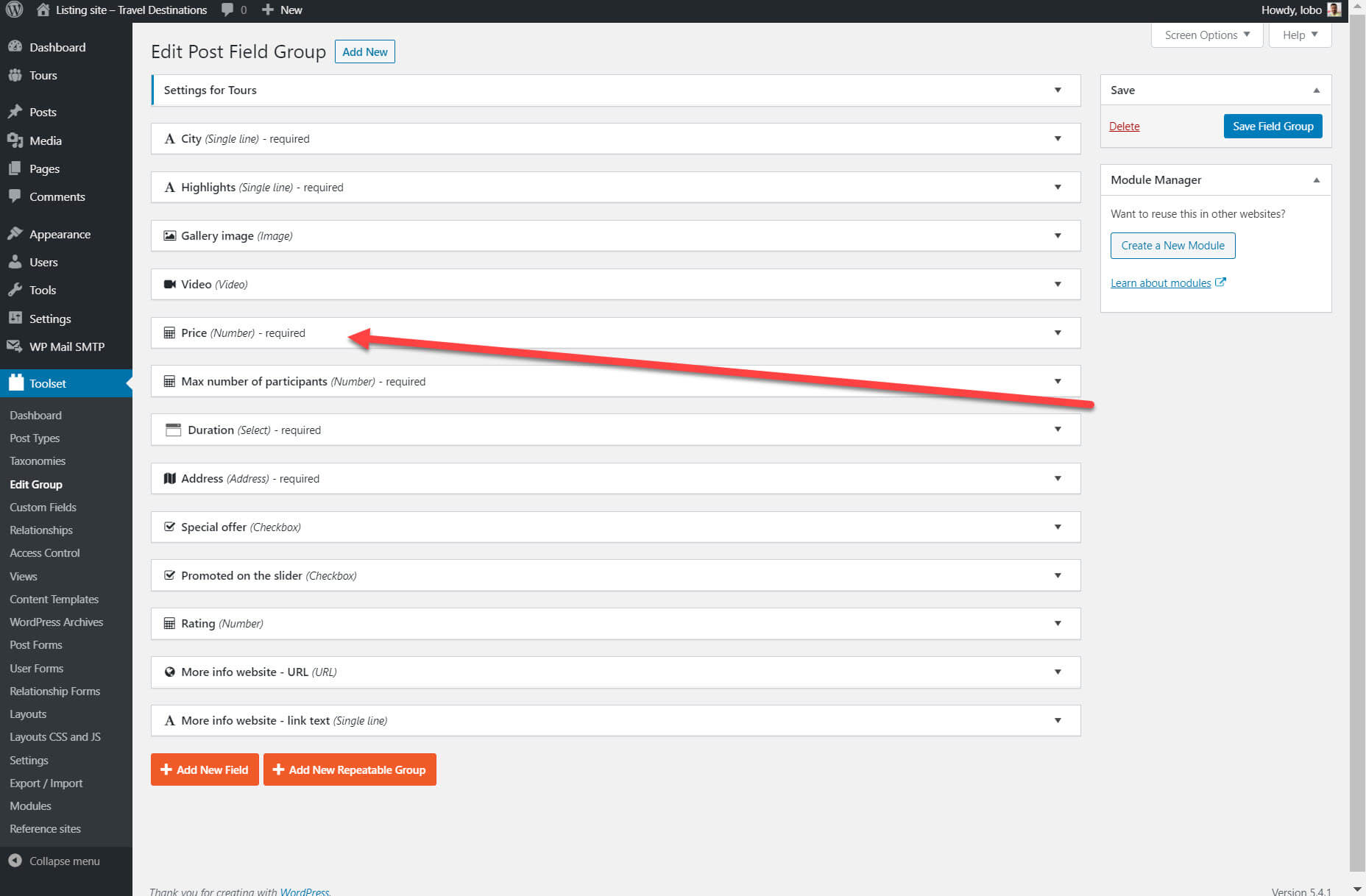
Task: Click the Appearance paintbrush icon
Action: (x=15, y=234)
